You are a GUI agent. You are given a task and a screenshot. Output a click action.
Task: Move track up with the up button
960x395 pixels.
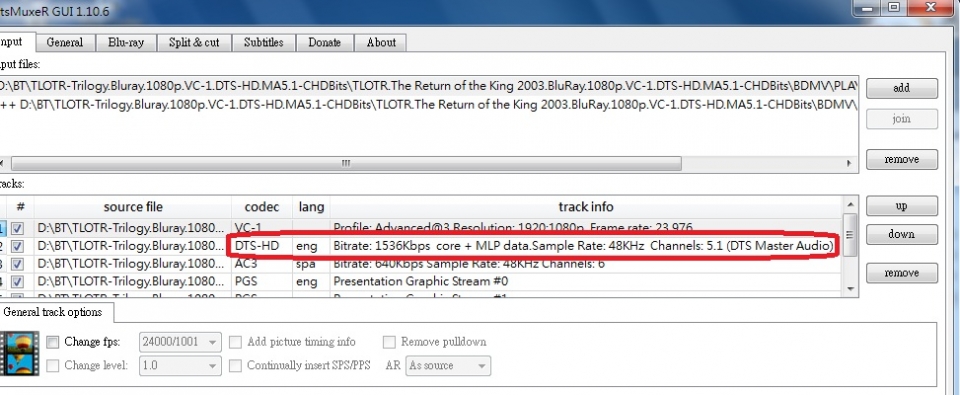[901, 206]
